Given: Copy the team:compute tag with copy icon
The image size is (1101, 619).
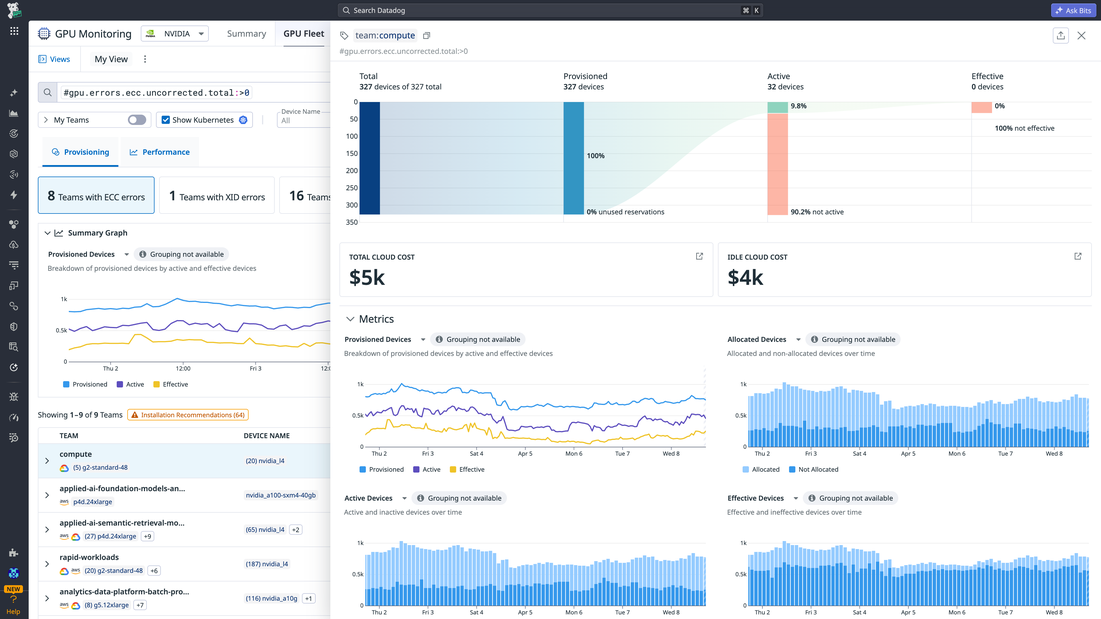Looking at the screenshot, I should 426,36.
